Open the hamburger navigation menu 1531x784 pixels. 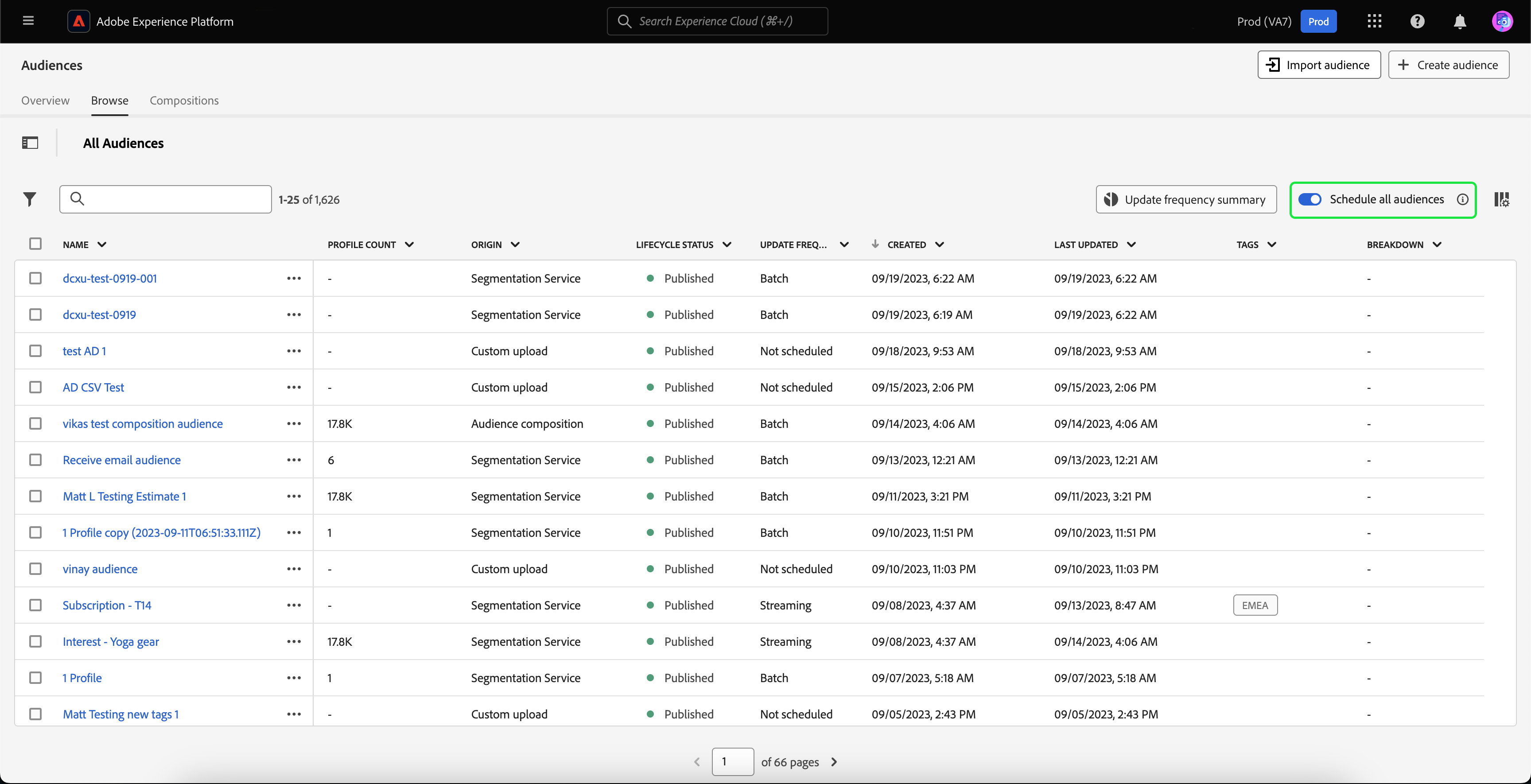point(28,21)
